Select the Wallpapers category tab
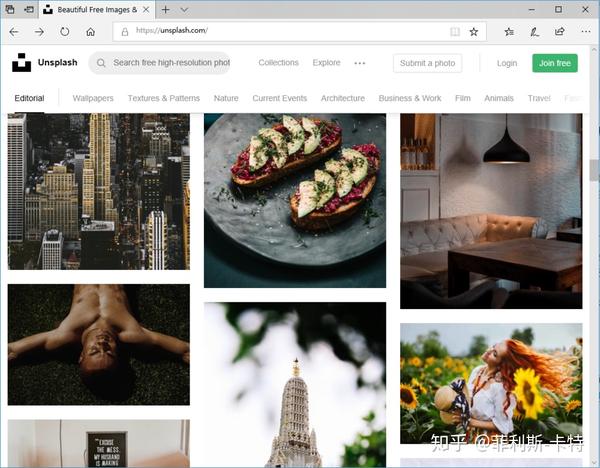600x468 pixels. pos(93,98)
